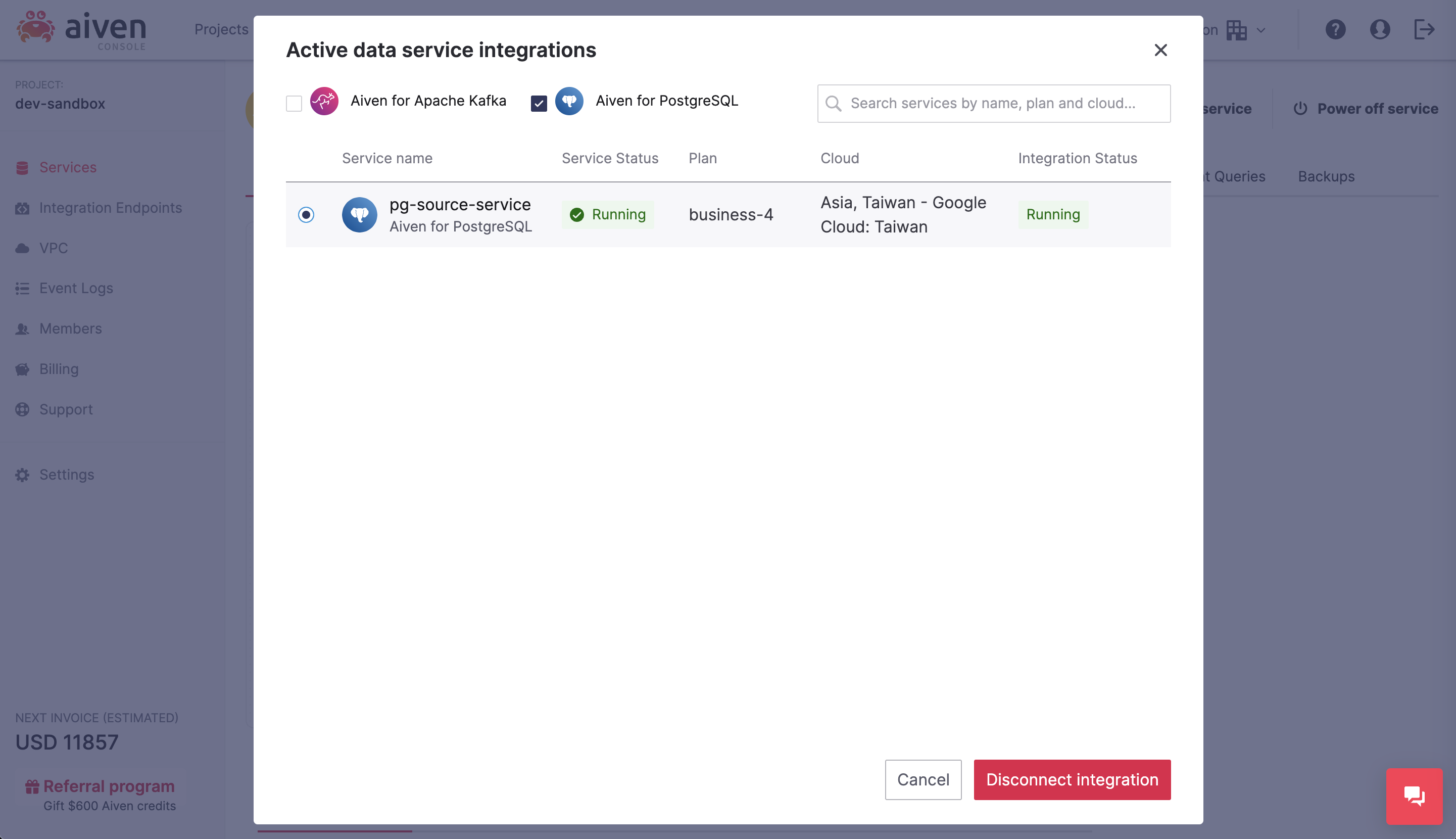Click the Plan column header

(703, 159)
